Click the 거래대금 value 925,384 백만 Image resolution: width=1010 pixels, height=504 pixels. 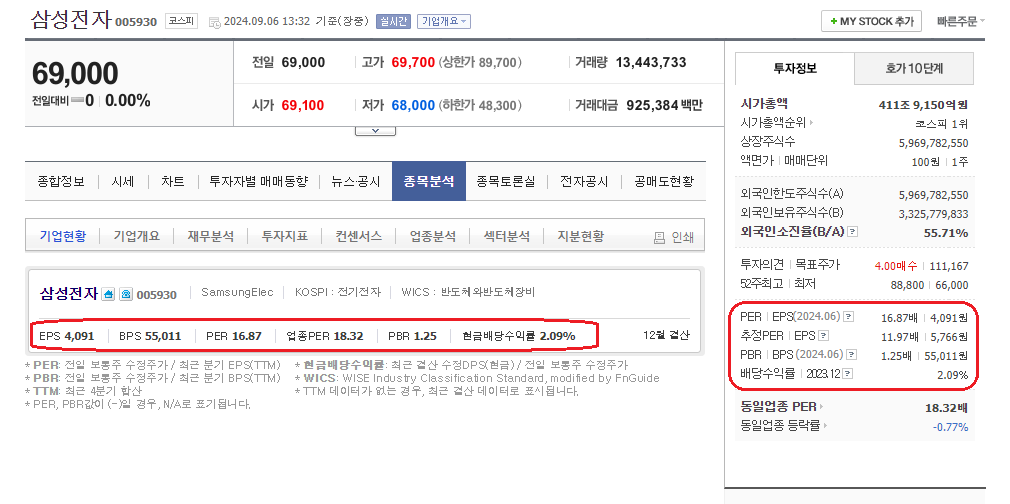[x=664, y=105]
